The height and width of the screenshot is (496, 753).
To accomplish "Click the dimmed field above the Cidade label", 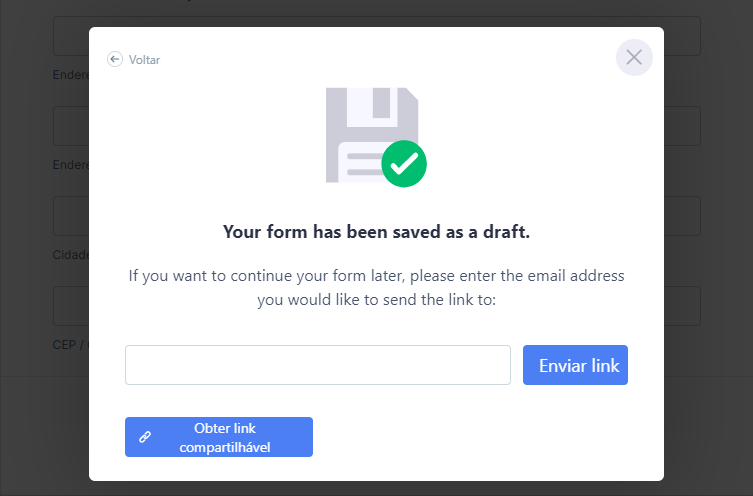I will click(x=70, y=216).
